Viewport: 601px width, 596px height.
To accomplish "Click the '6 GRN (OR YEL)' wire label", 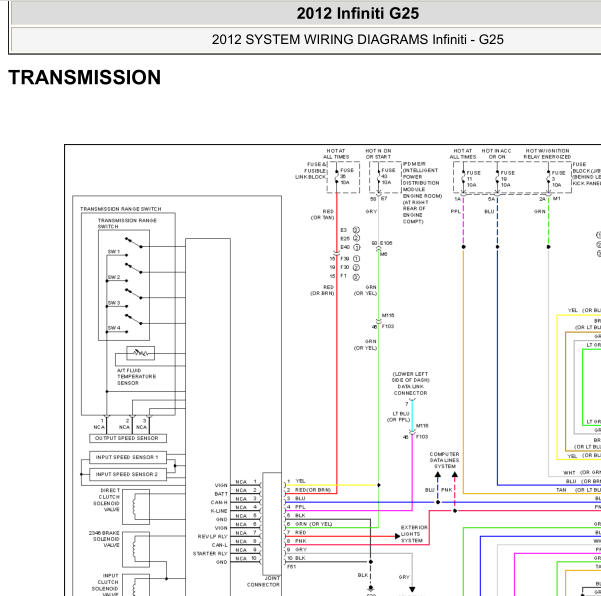I will (x=310, y=524).
